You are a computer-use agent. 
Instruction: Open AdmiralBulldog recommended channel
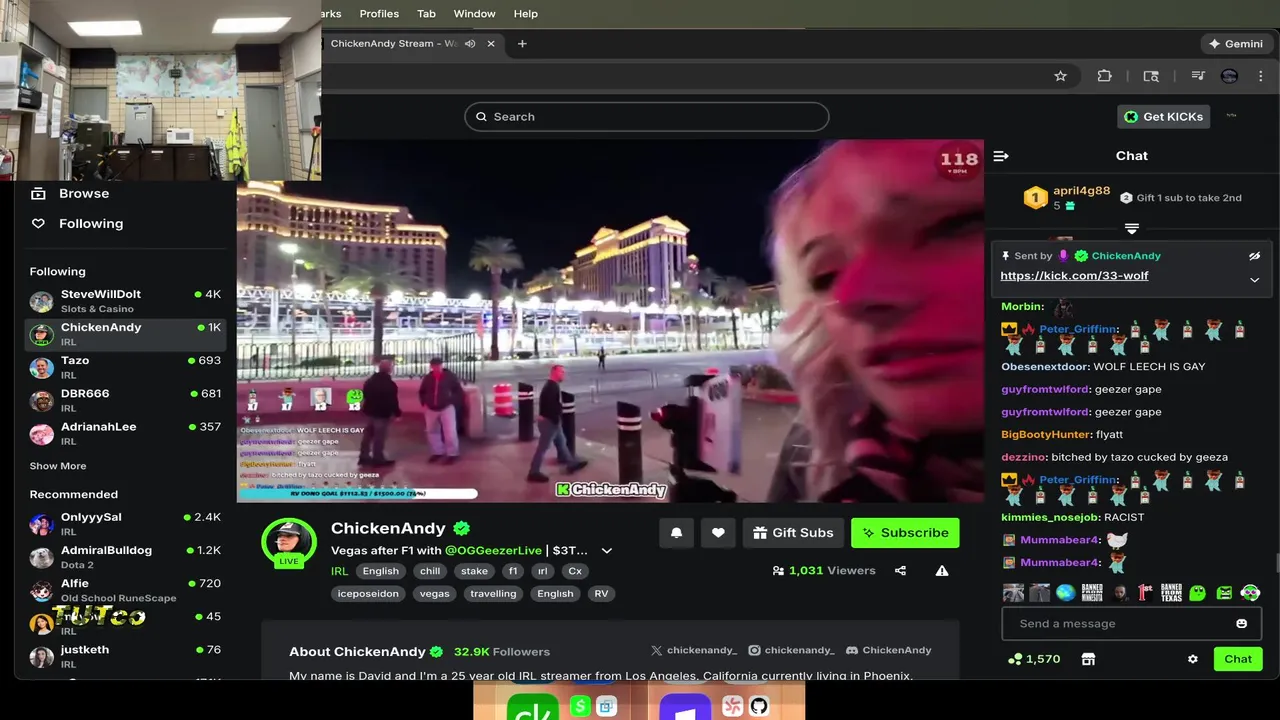(125, 557)
